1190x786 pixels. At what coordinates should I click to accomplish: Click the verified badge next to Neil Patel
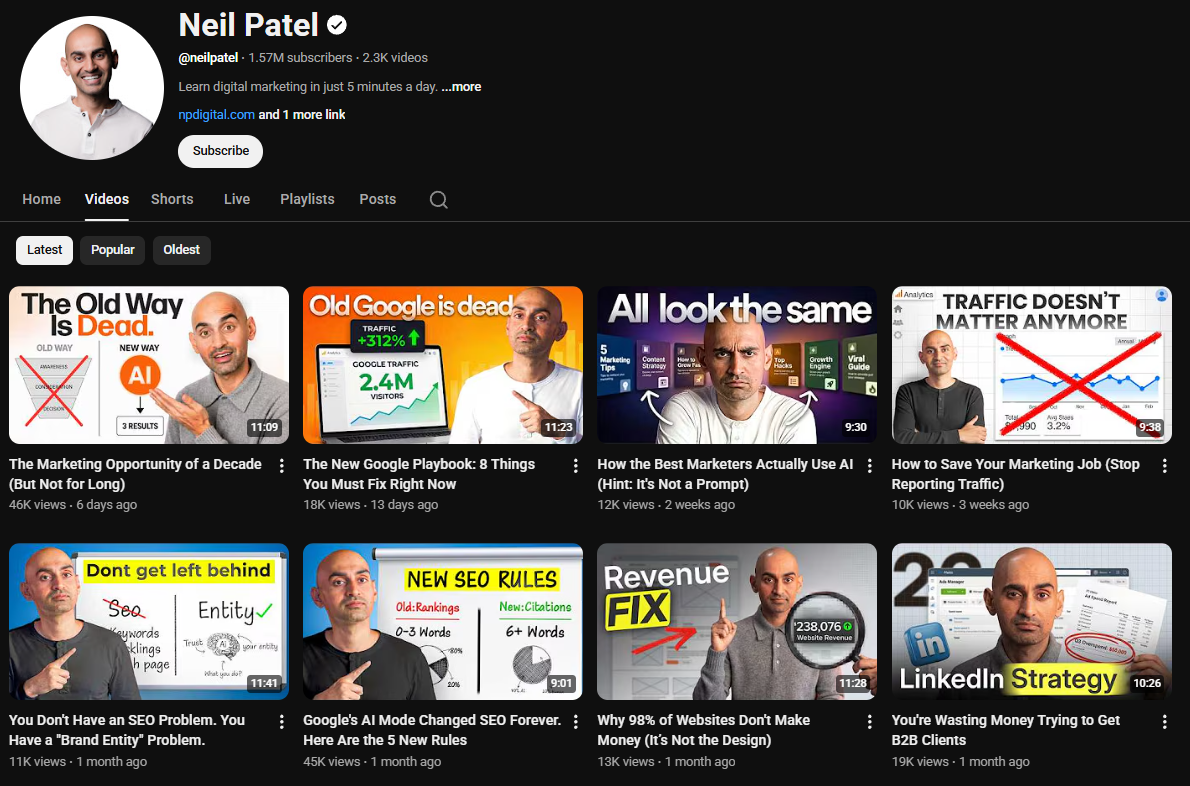click(x=334, y=24)
